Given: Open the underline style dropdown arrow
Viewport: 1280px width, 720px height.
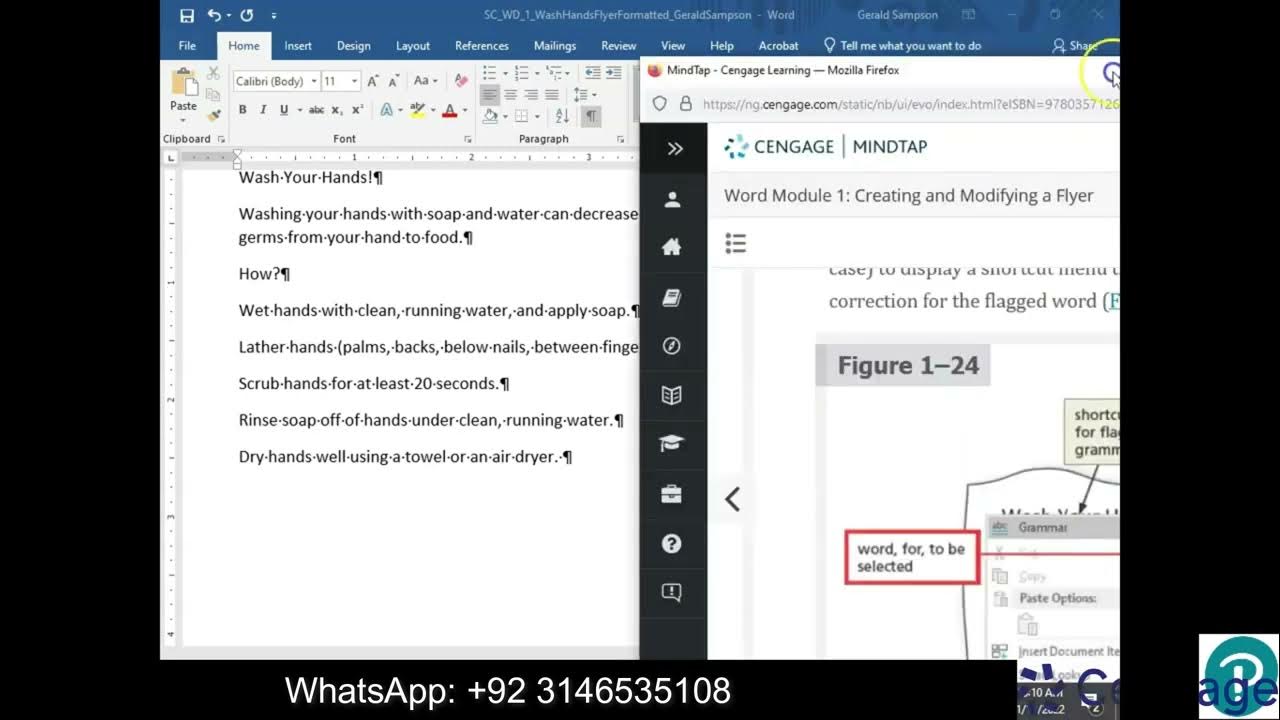Looking at the screenshot, I should click(298, 110).
